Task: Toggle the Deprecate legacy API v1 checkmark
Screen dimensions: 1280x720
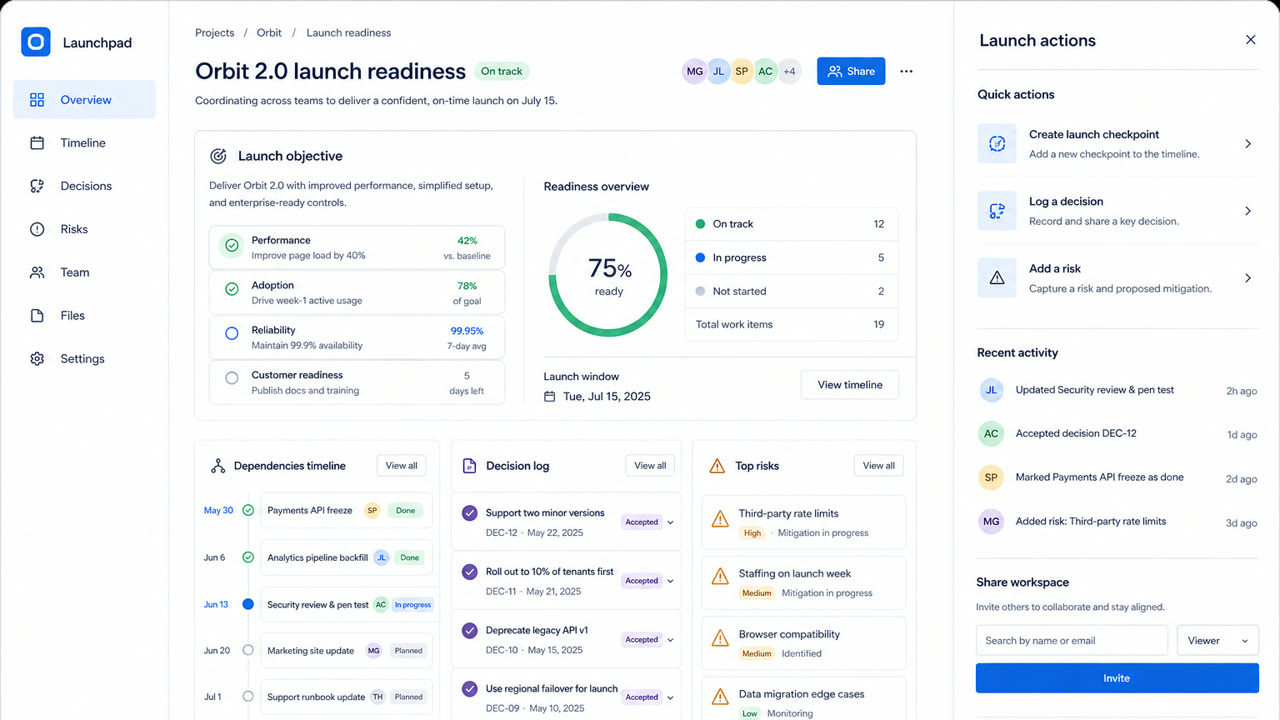Action: pos(470,631)
